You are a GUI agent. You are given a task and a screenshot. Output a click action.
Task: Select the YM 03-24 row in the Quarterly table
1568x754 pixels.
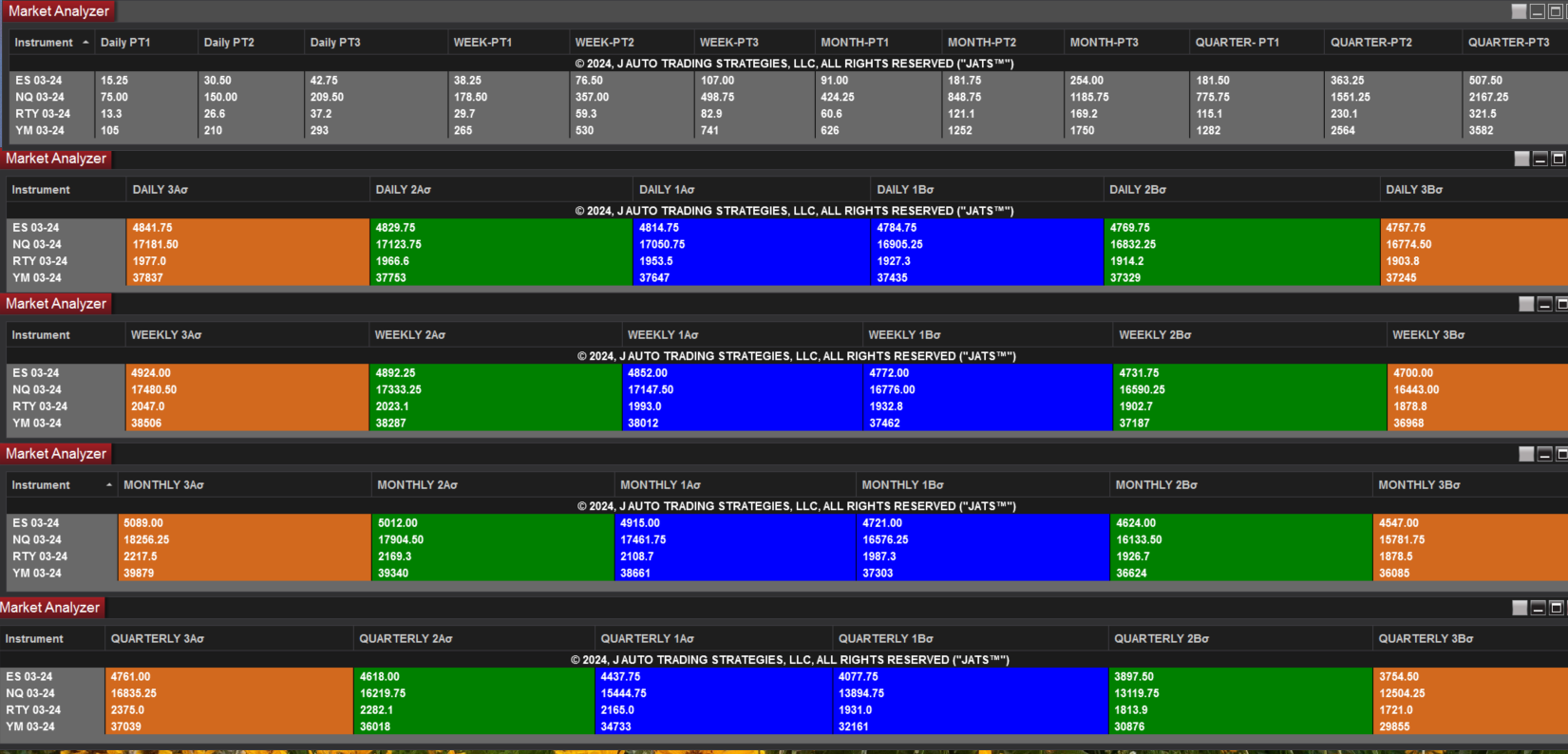[x=784, y=726]
